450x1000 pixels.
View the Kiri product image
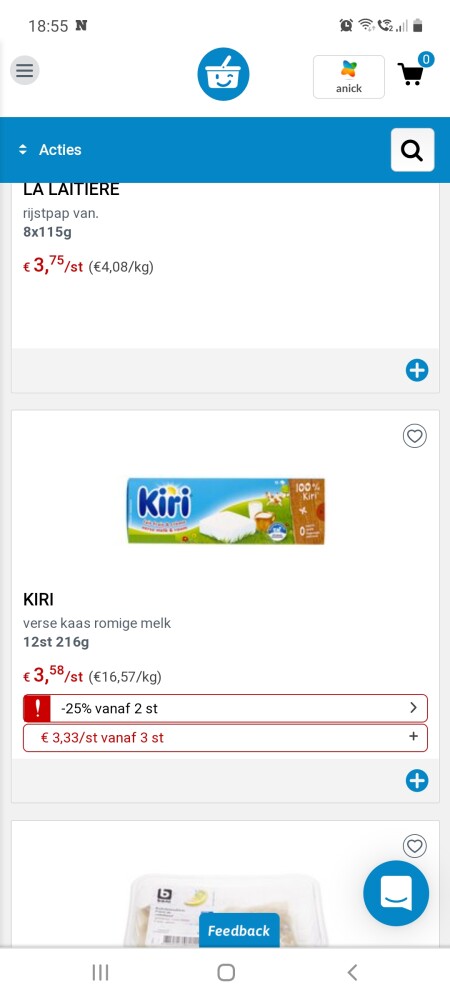coord(226,511)
